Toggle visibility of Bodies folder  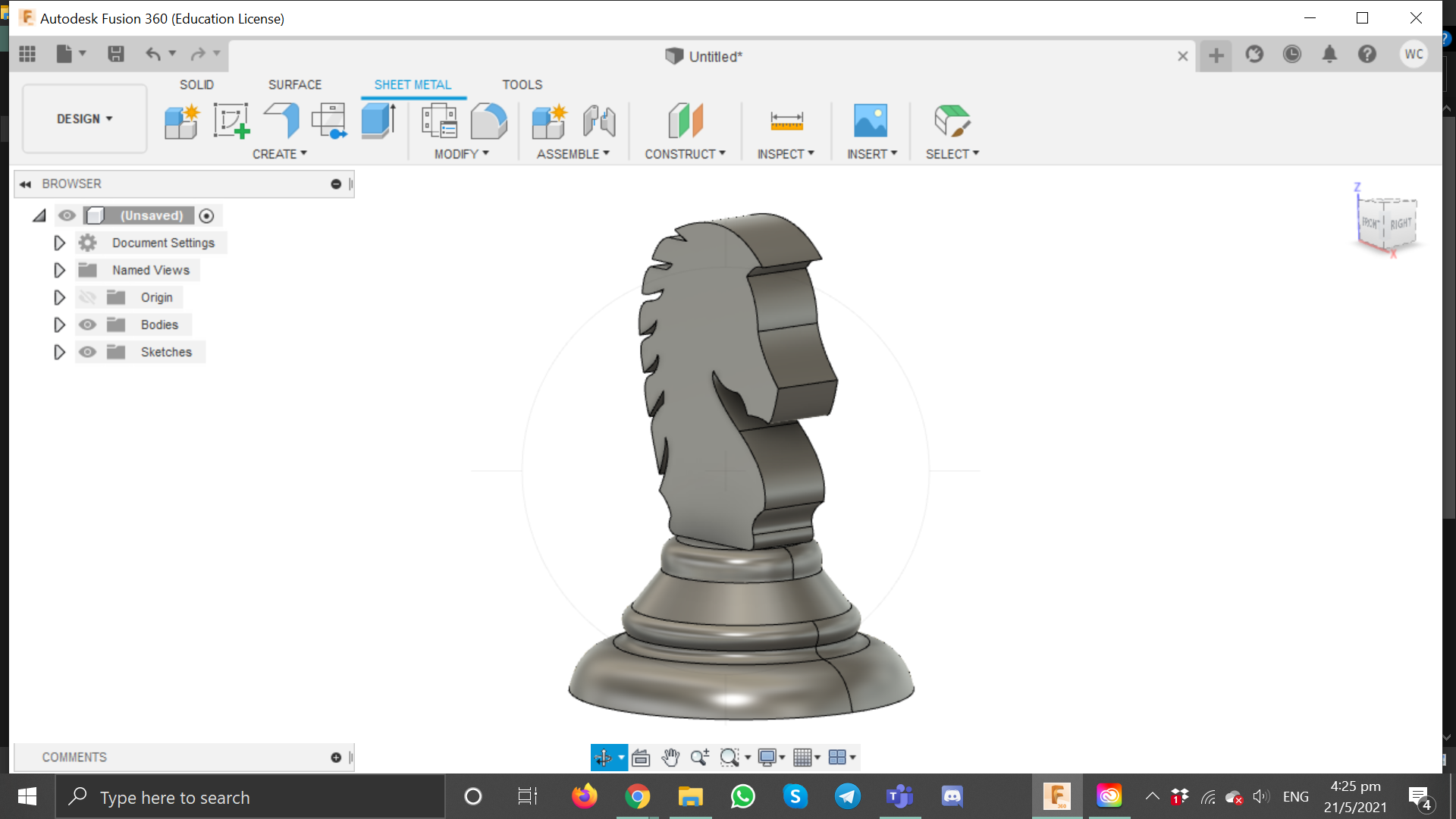(88, 325)
